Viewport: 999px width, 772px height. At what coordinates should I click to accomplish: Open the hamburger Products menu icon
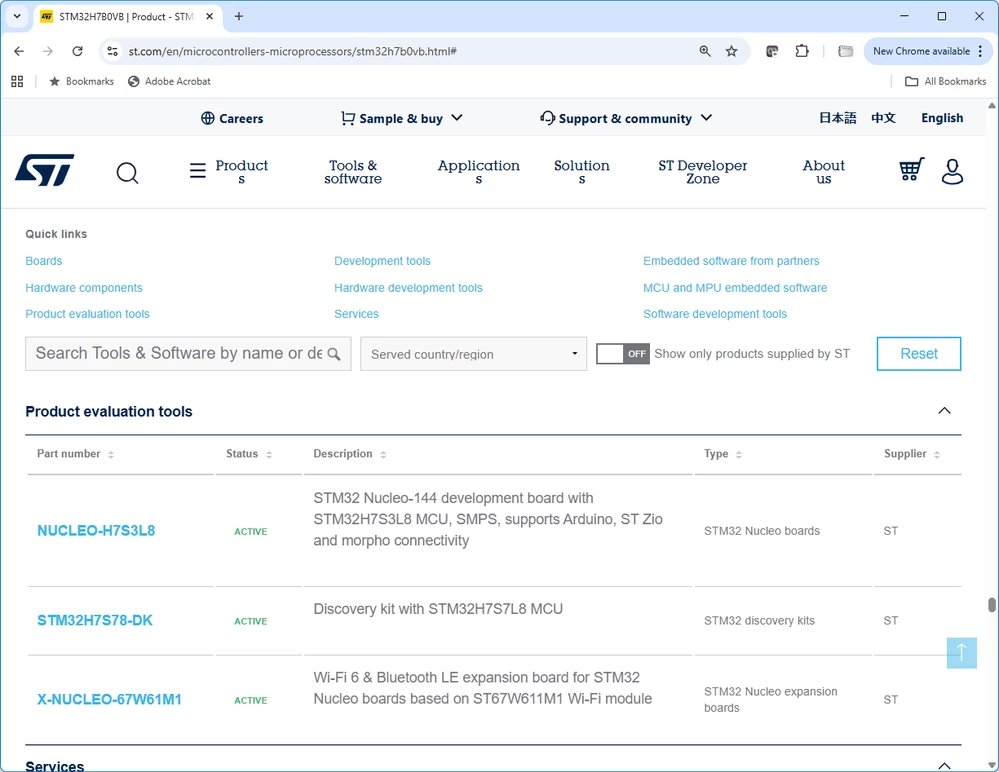pyautogui.click(x=198, y=170)
